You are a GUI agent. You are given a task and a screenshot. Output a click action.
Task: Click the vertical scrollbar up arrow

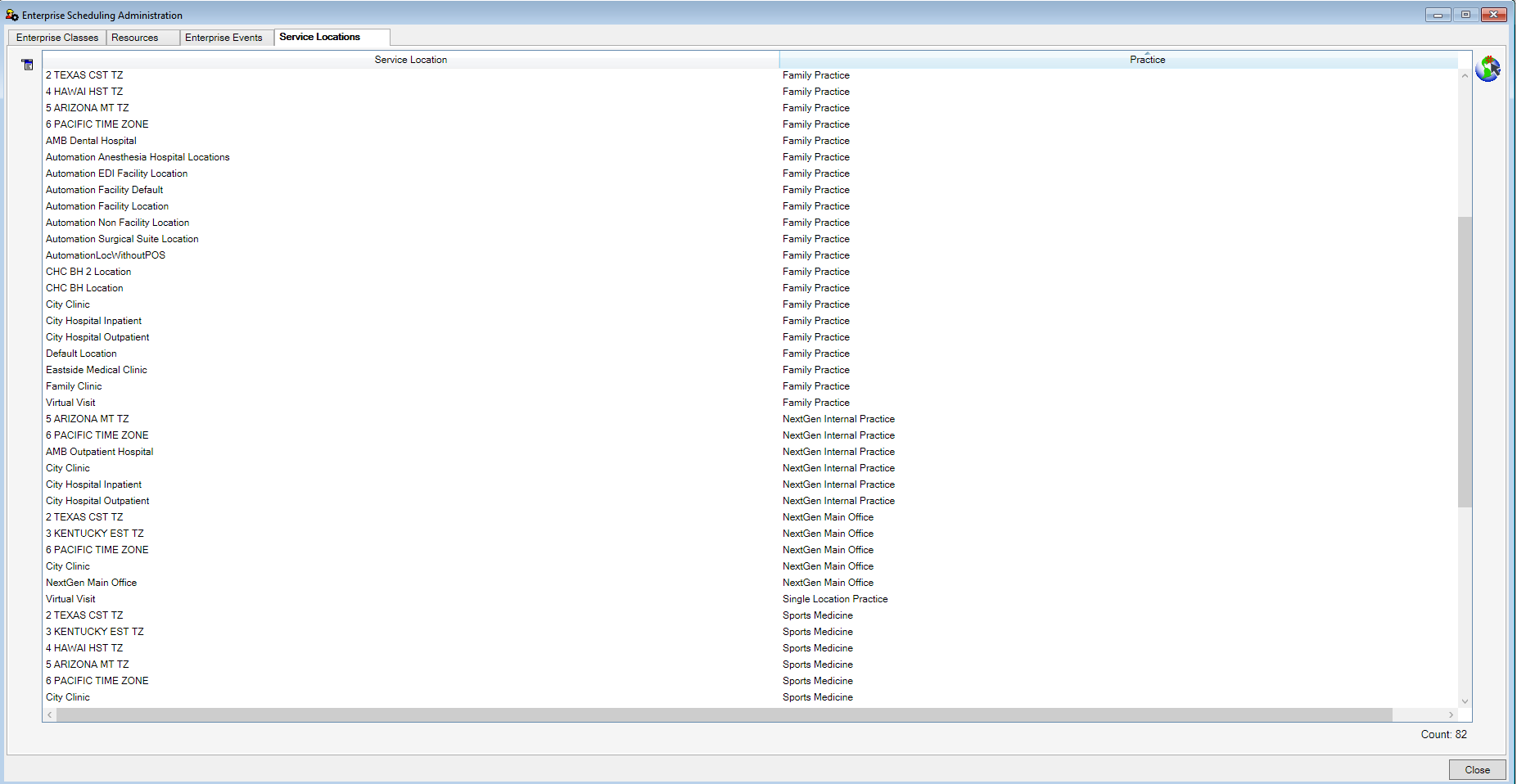pyautogui.click(x=1465, y=75)
